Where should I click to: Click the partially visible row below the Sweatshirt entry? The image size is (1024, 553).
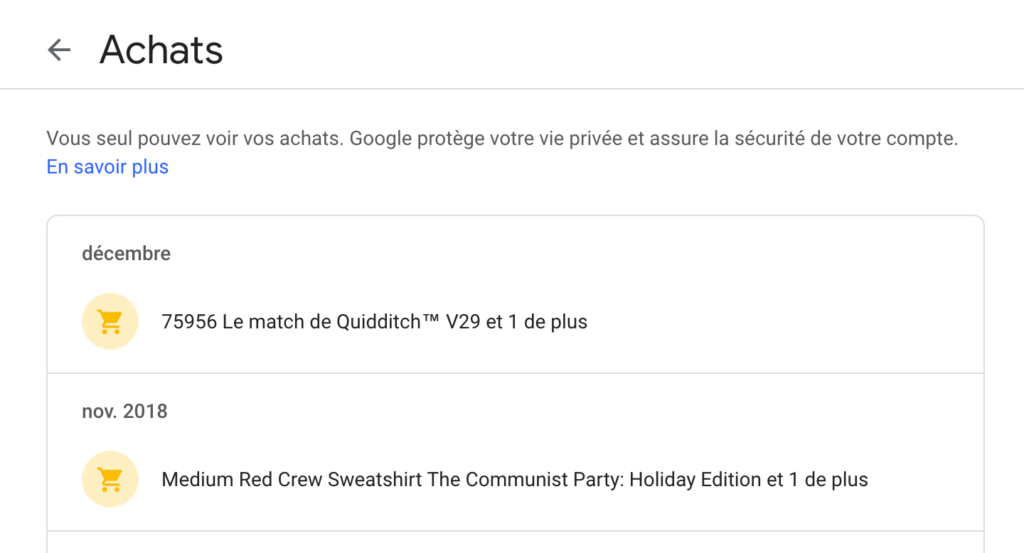point(515,542)
